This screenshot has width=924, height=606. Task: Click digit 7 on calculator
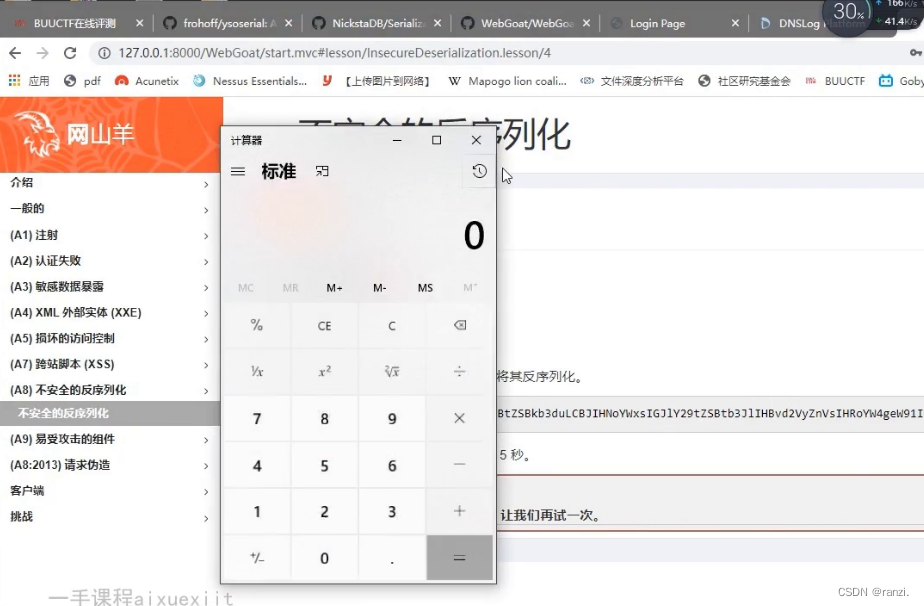pyautogui.click(x=256, y=419)
